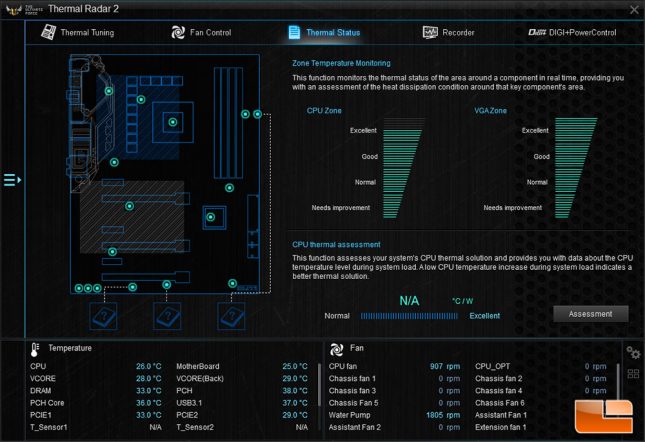Close the Thermal Radar 2 window

[634, 9]
